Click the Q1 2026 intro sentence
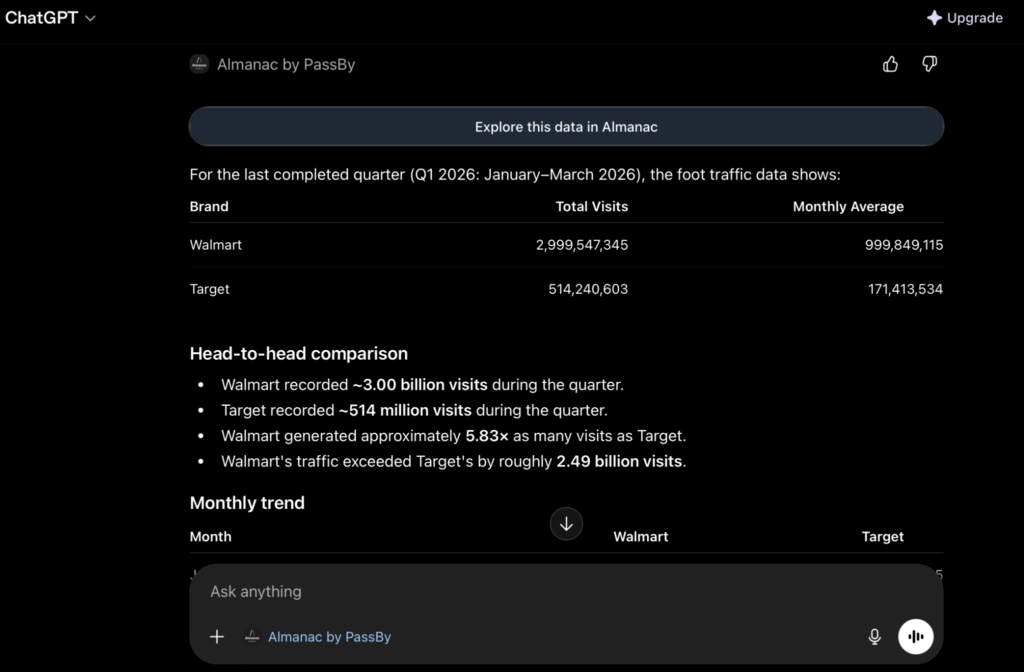 coord(515,174)
